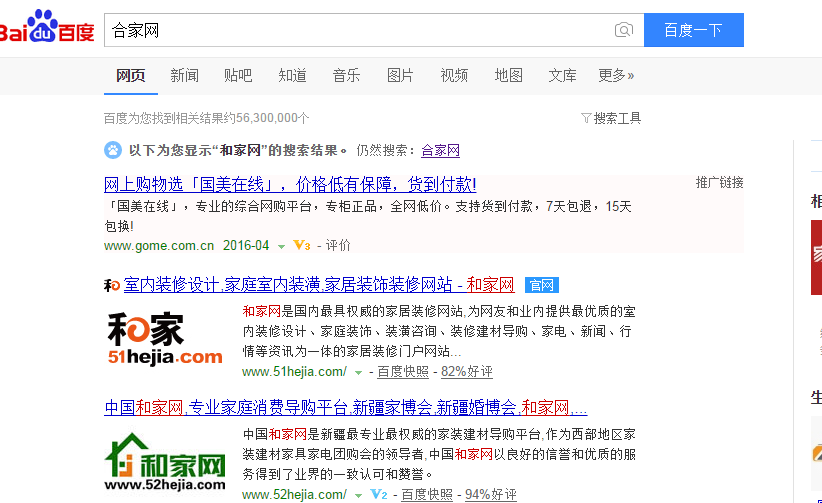Click the small 和家 favicon before result title
This screenshot has height=503, width=822.
point(112,285)
